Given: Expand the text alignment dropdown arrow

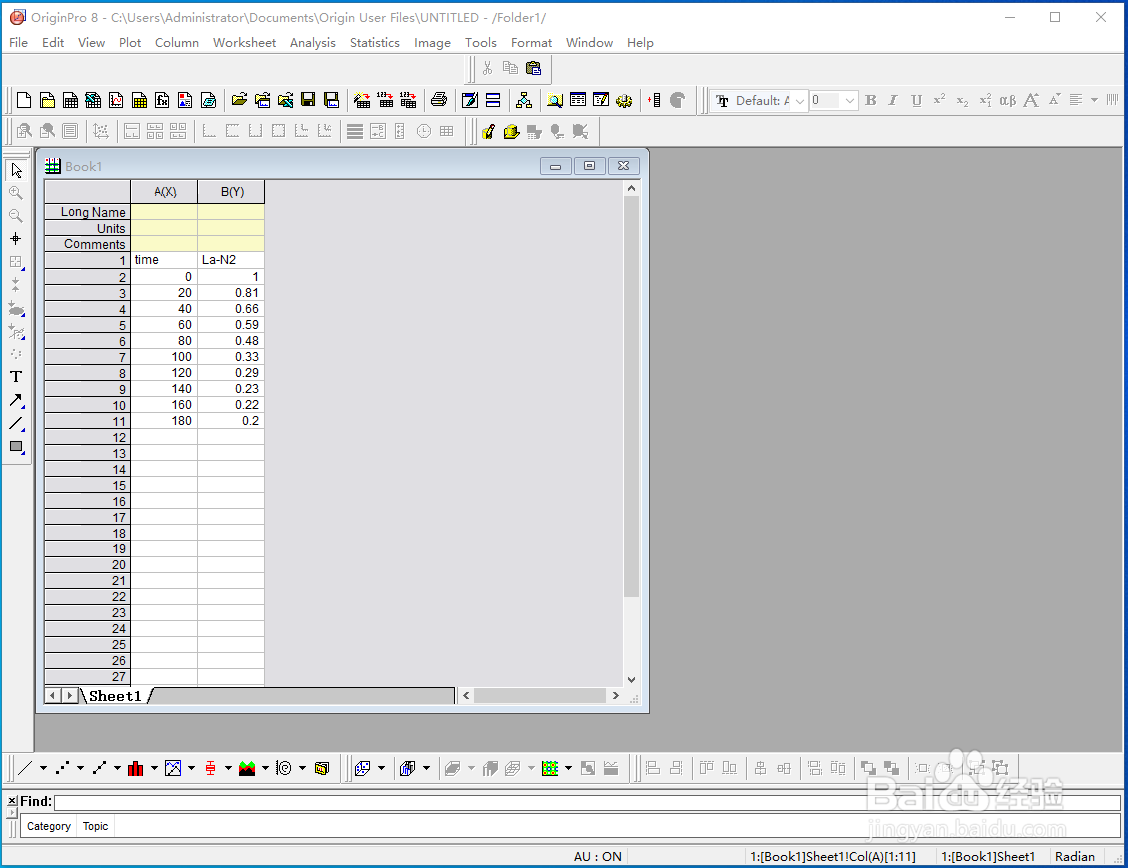Looking at the screenshot, I should pos(1094,100).
